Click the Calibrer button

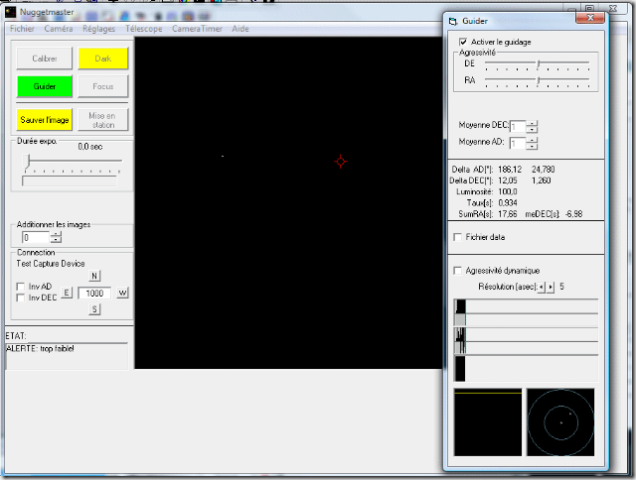(x=45, y=58)
